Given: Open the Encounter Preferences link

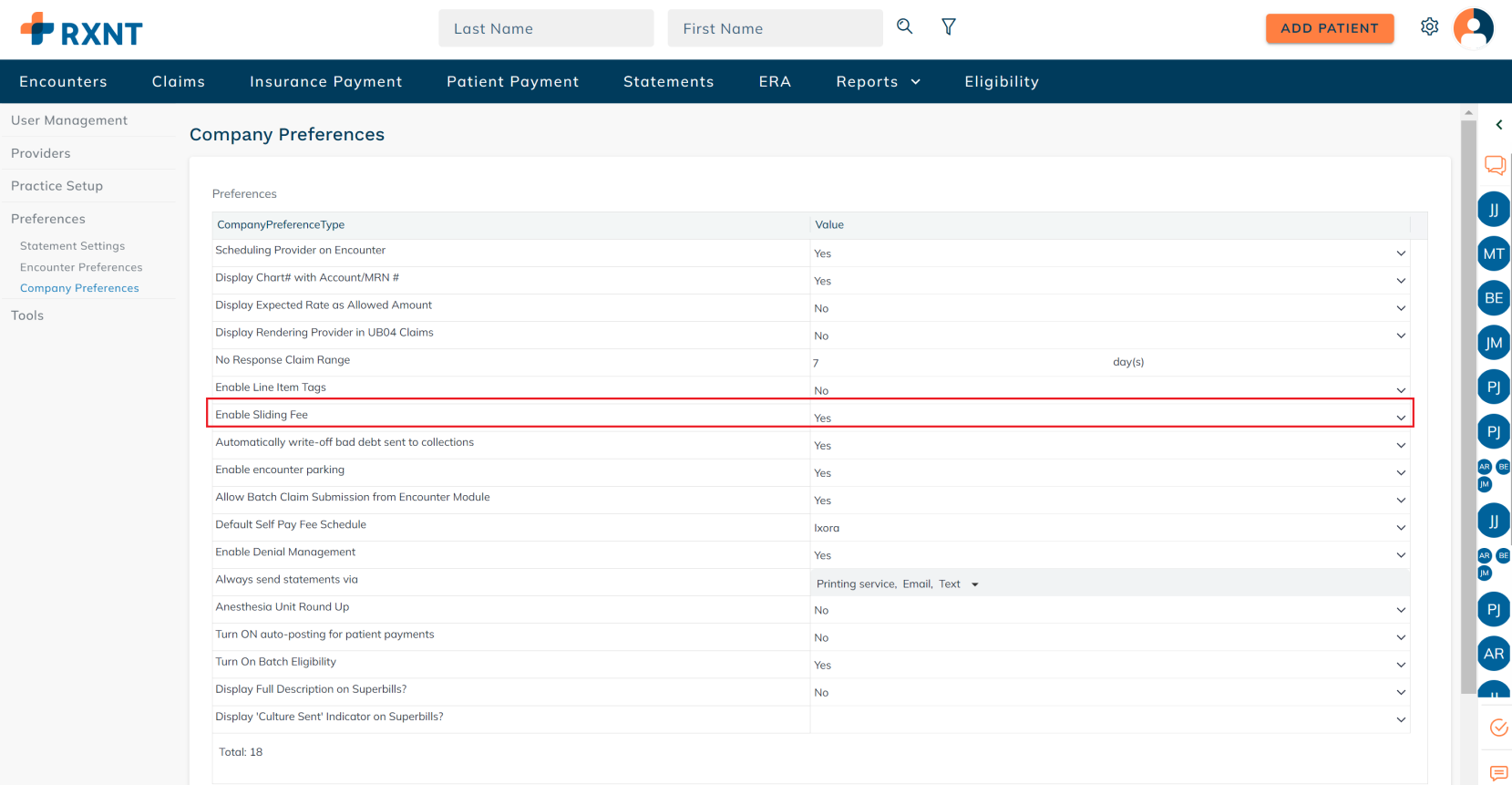Looking at the screenshot, I should click(x=81, y=267).
